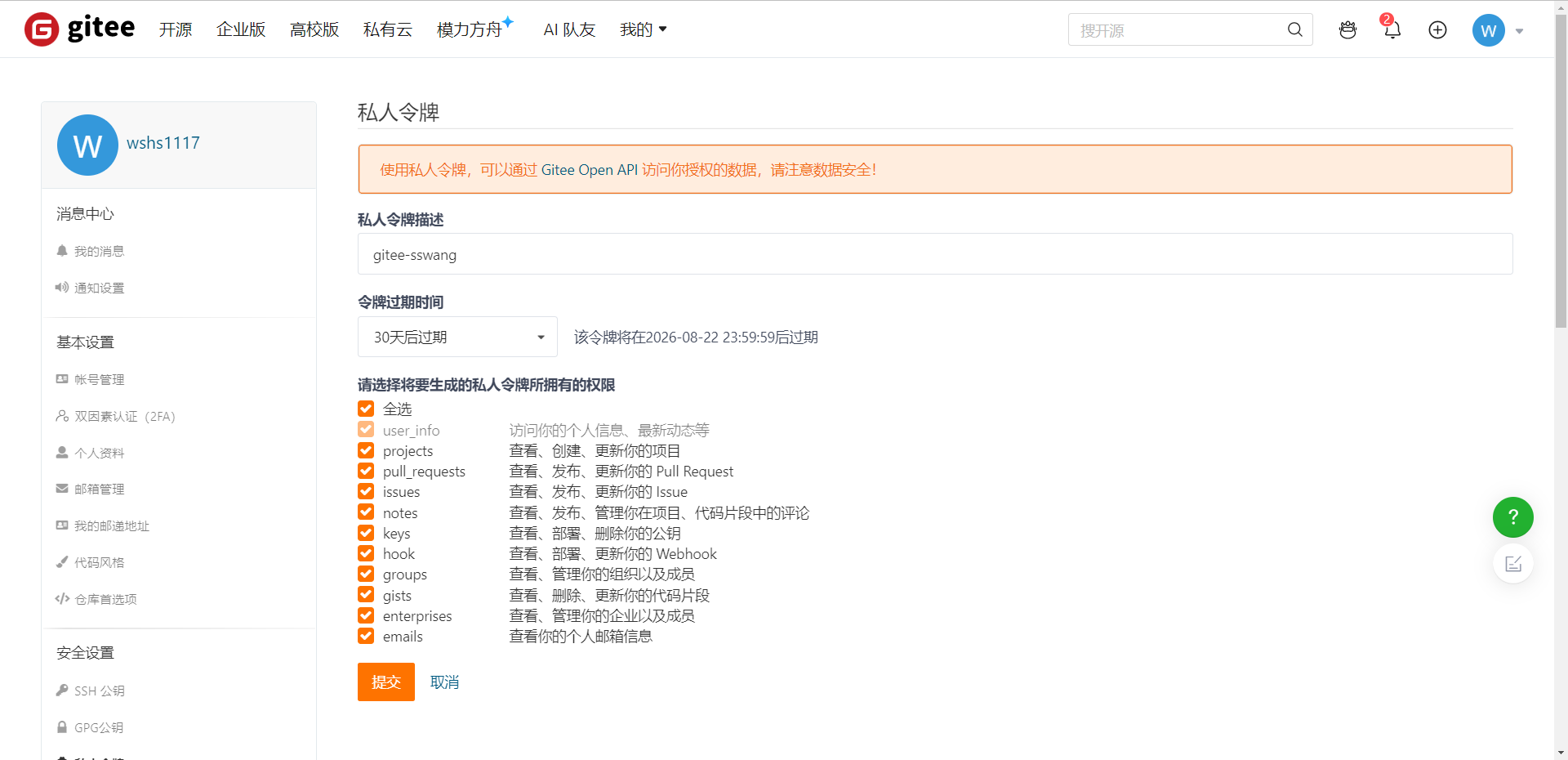Image resolution: width=1568 pixels, height=760 pixels.
Task: Toggle the notes permission checkbox
Action: tap(366, 512)
